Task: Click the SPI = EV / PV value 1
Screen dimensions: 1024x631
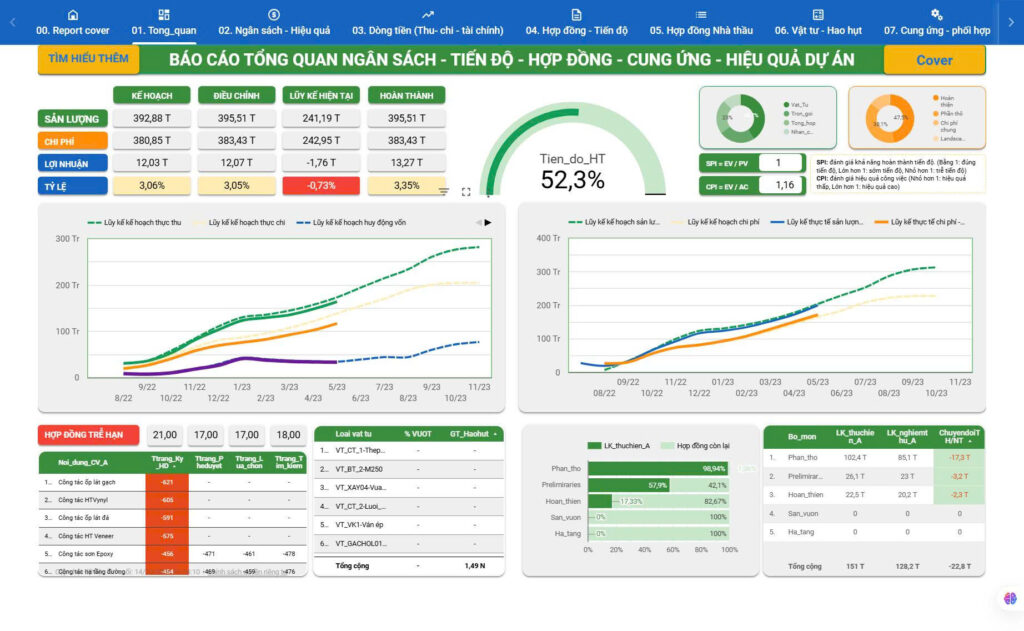Action: [x=778, y=163]
